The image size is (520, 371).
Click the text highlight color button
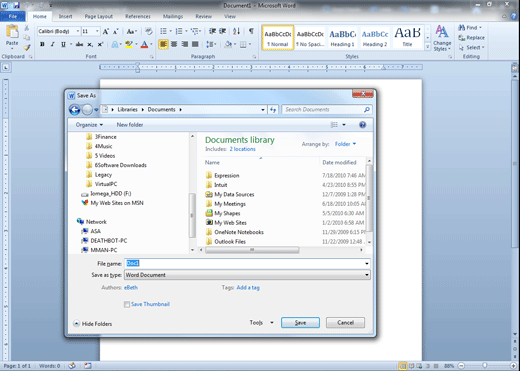coord(129,44)
